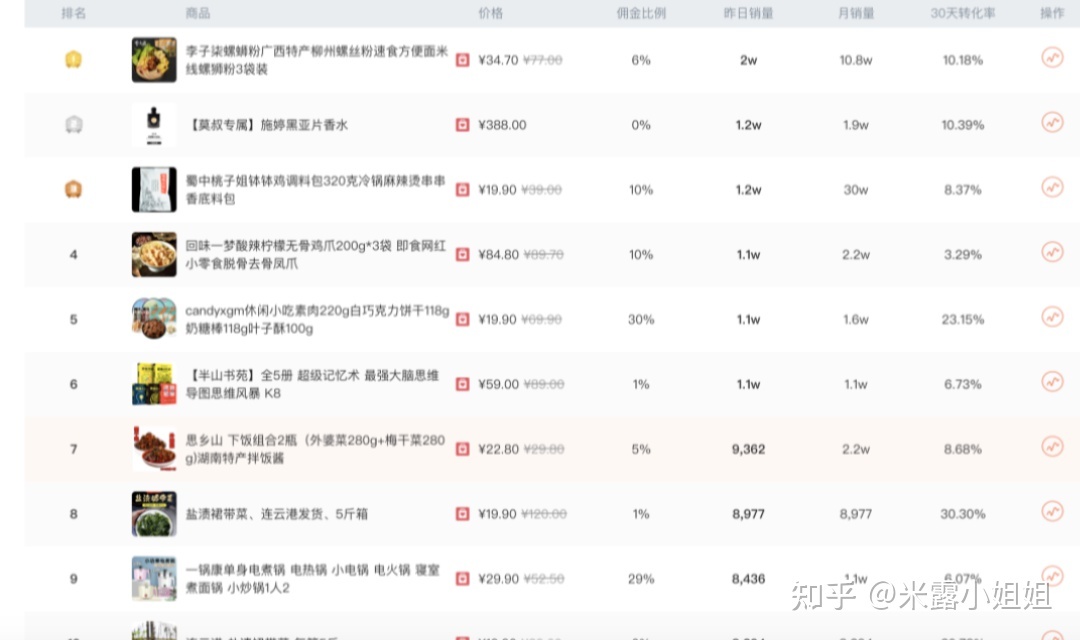Screen dimensions: 1080x640
Task: Select conversion rate 30.30%
Action: 963,513
